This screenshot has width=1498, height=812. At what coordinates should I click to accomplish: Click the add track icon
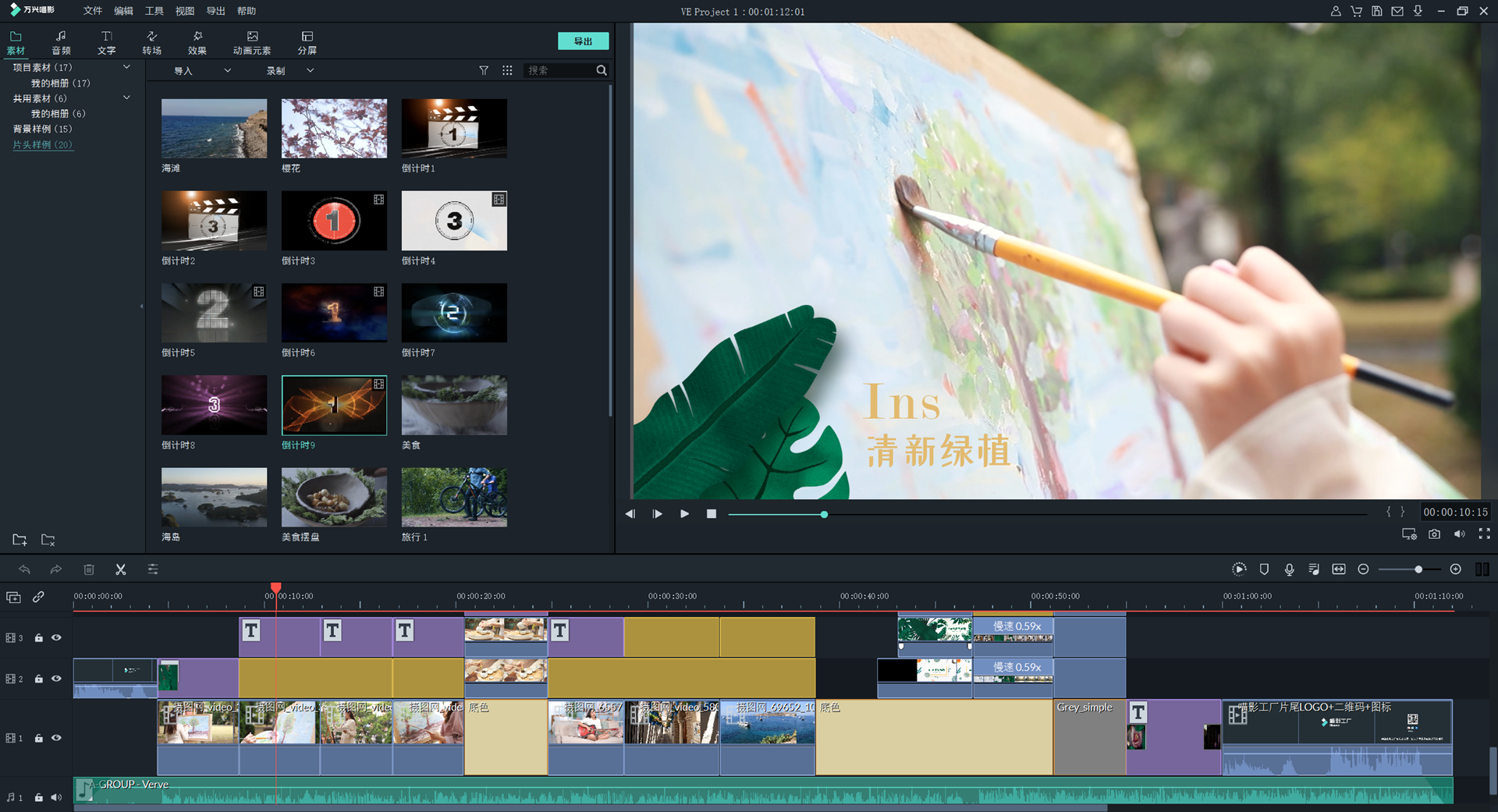(13, 597)
